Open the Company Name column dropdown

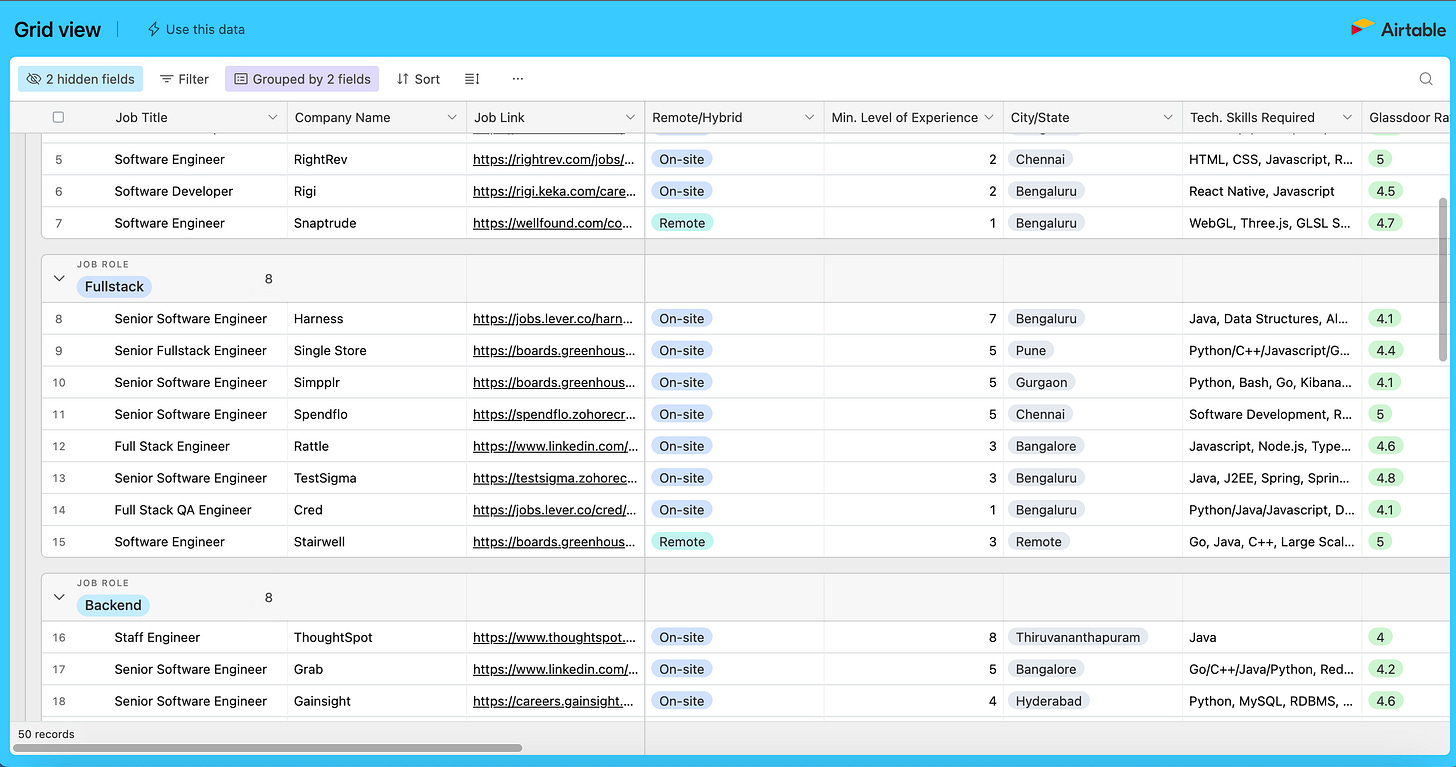(451, 117)
